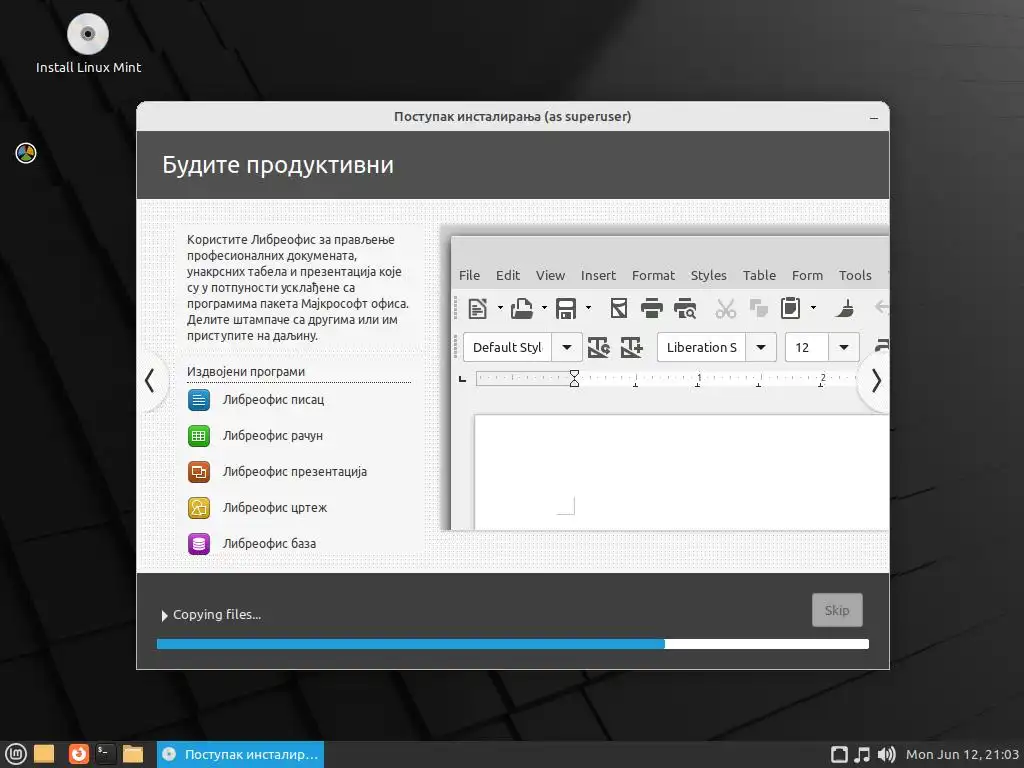Click the Liberation S font name field

tap(701, 347)
